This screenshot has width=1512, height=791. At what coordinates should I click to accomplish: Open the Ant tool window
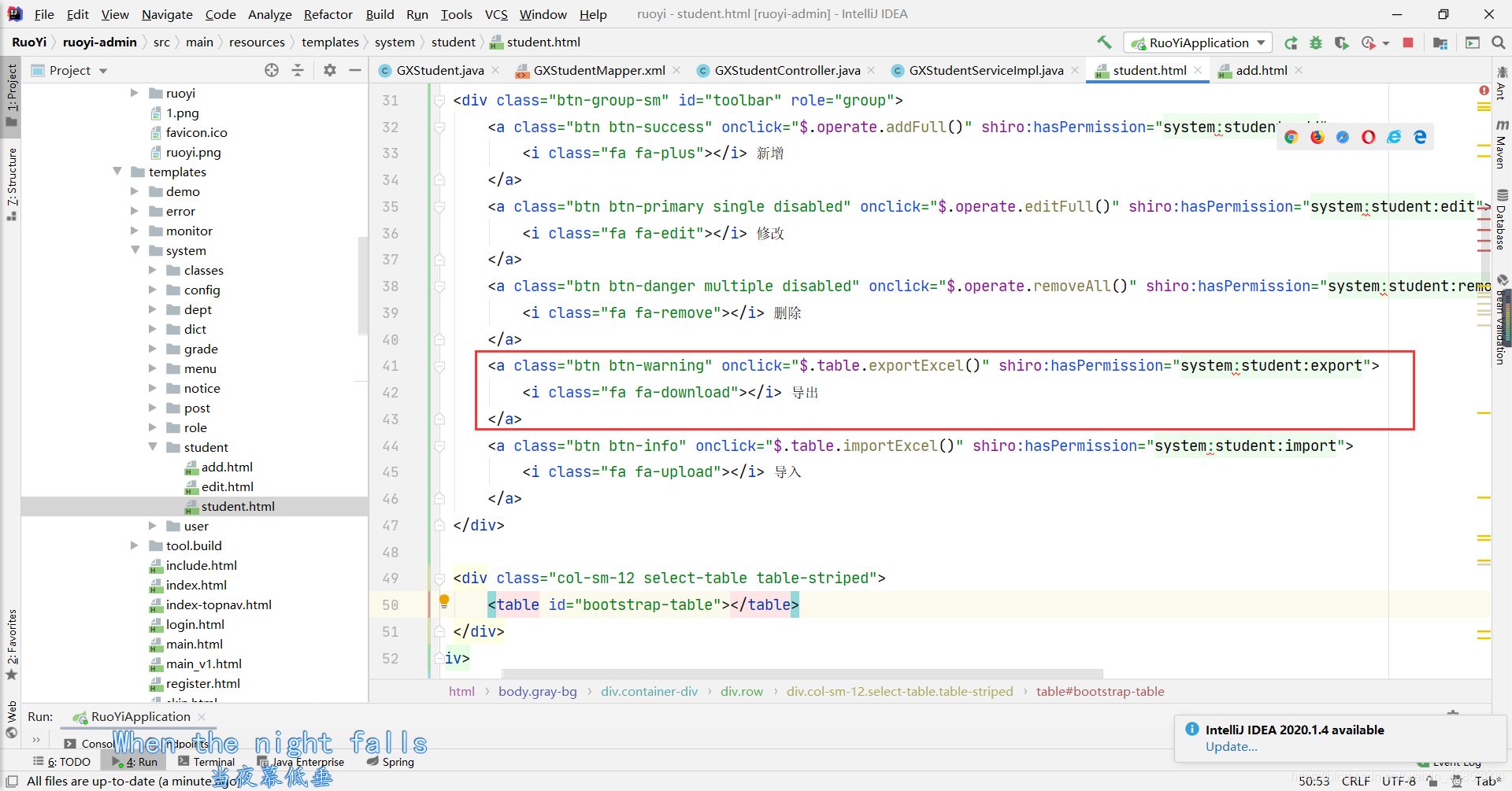(1502, 83)
